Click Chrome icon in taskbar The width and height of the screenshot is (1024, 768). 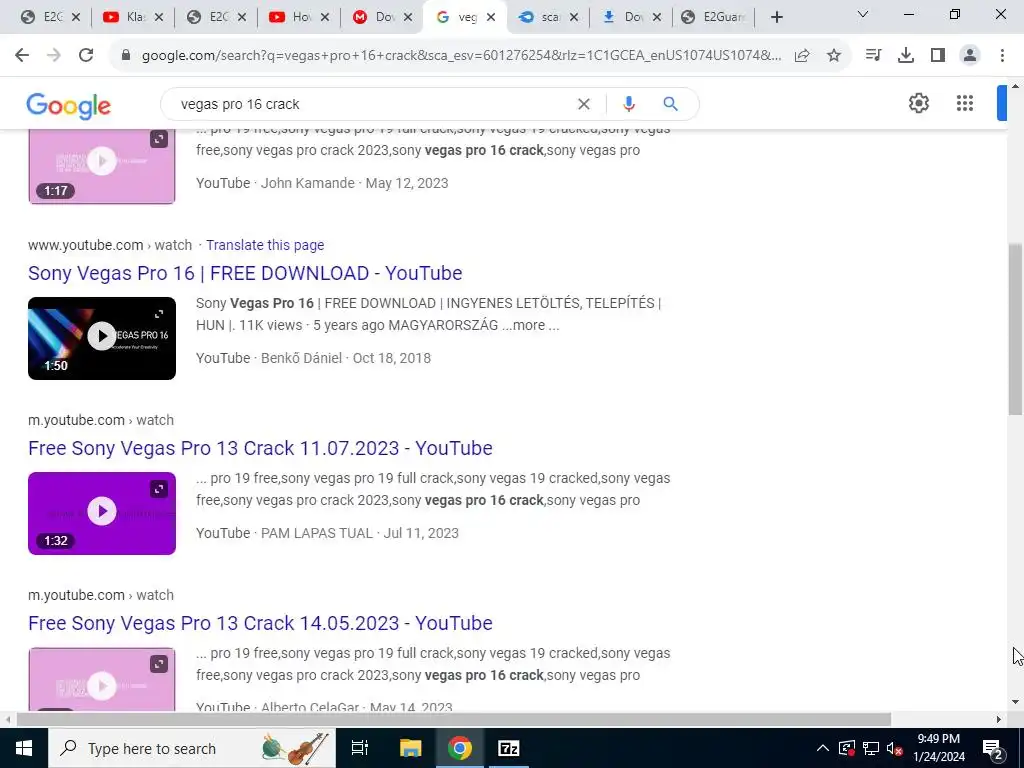pos(460,748)
